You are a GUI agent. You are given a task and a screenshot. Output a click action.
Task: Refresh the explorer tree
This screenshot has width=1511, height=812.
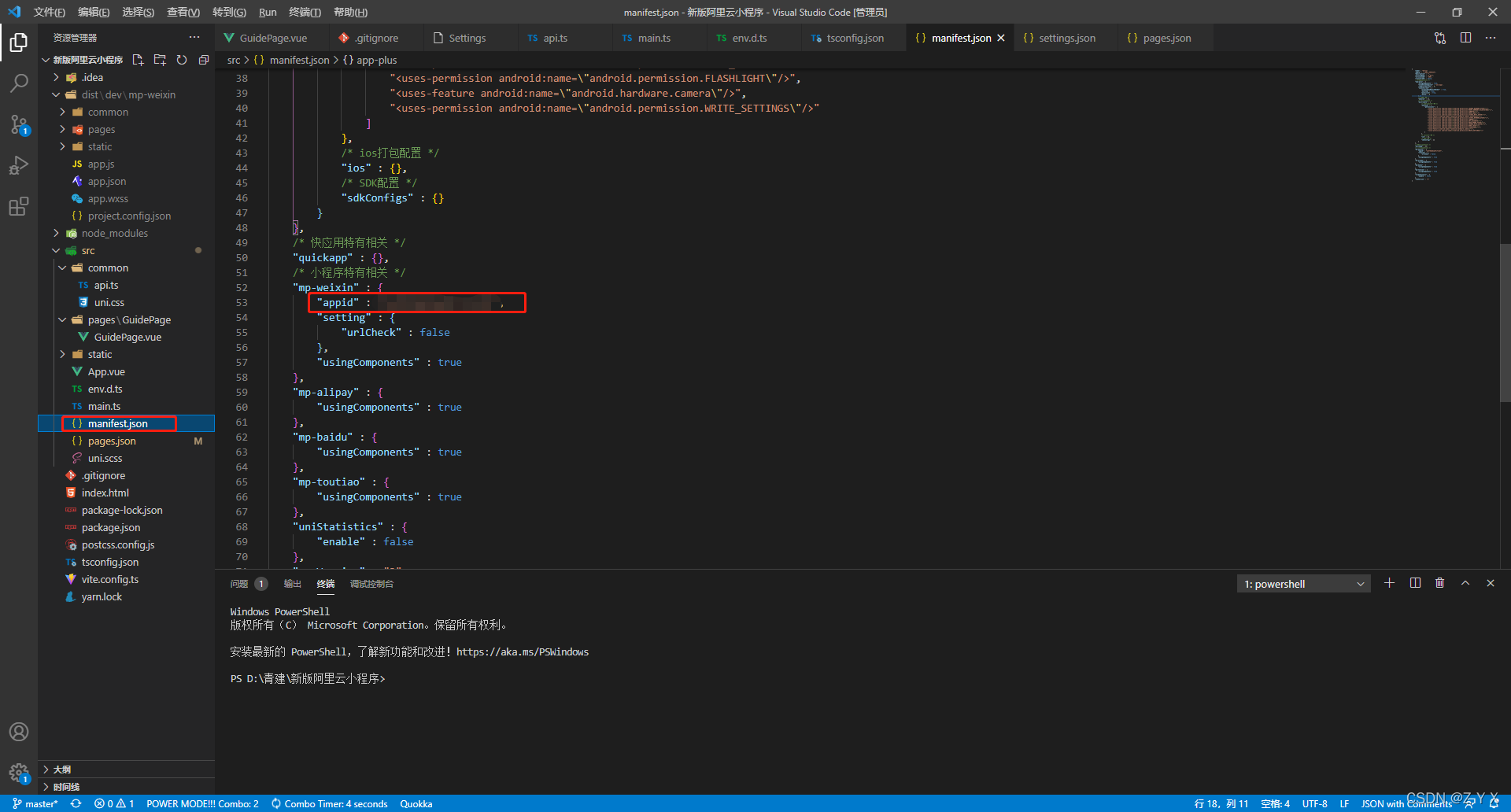(182, 60)
